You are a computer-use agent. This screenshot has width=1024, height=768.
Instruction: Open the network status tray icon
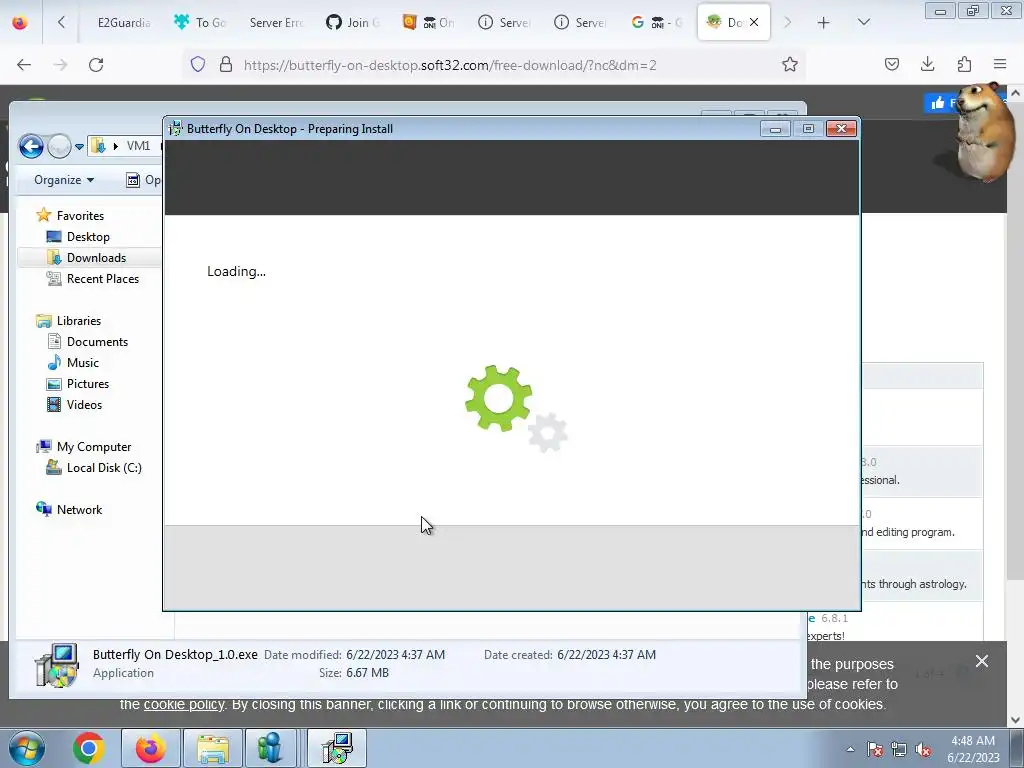pos(899,749)
